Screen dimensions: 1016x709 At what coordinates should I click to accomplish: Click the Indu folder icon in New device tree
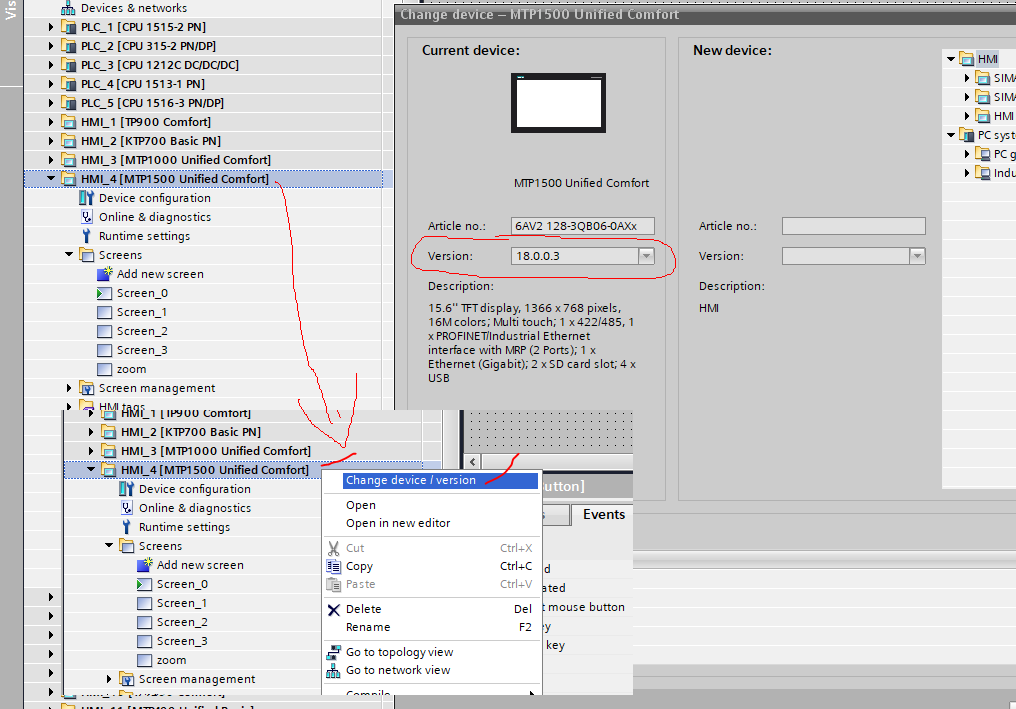(x=983, y=173)
